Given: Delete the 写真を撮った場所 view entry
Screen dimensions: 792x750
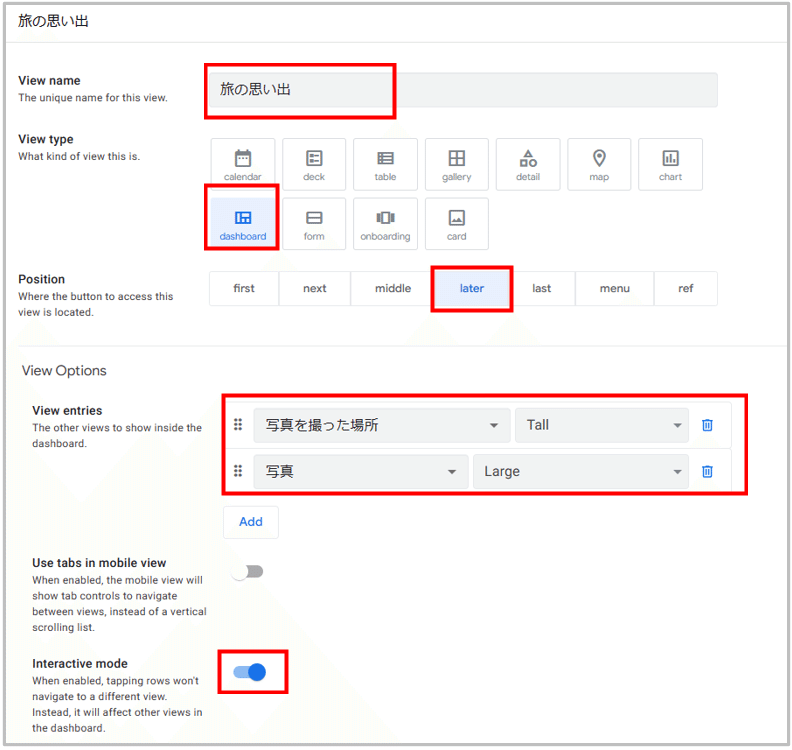Looking at the screenshot, I should pyautogui.click(x=707, y=425).
